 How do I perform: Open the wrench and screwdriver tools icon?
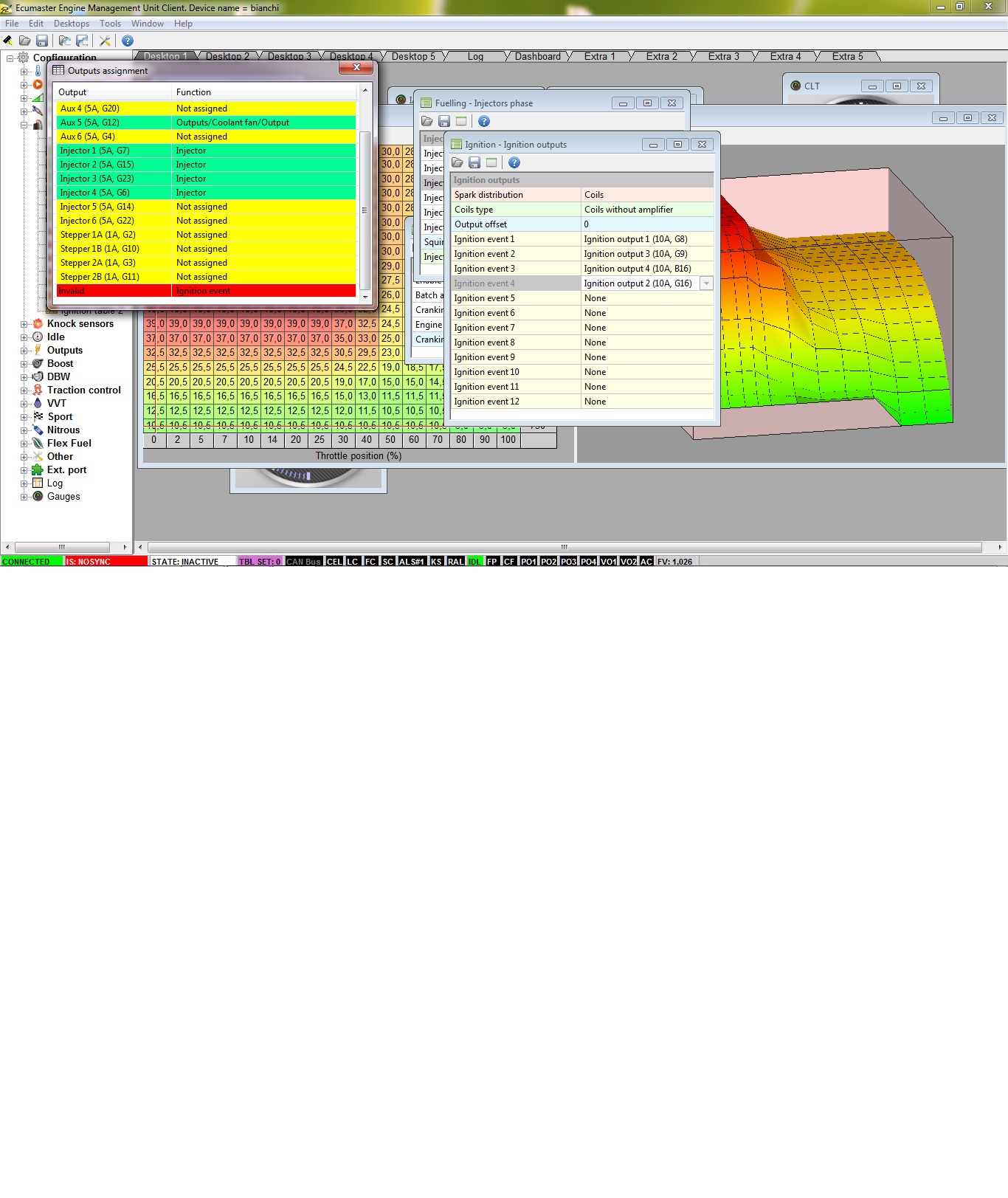[x=105, y=41]
